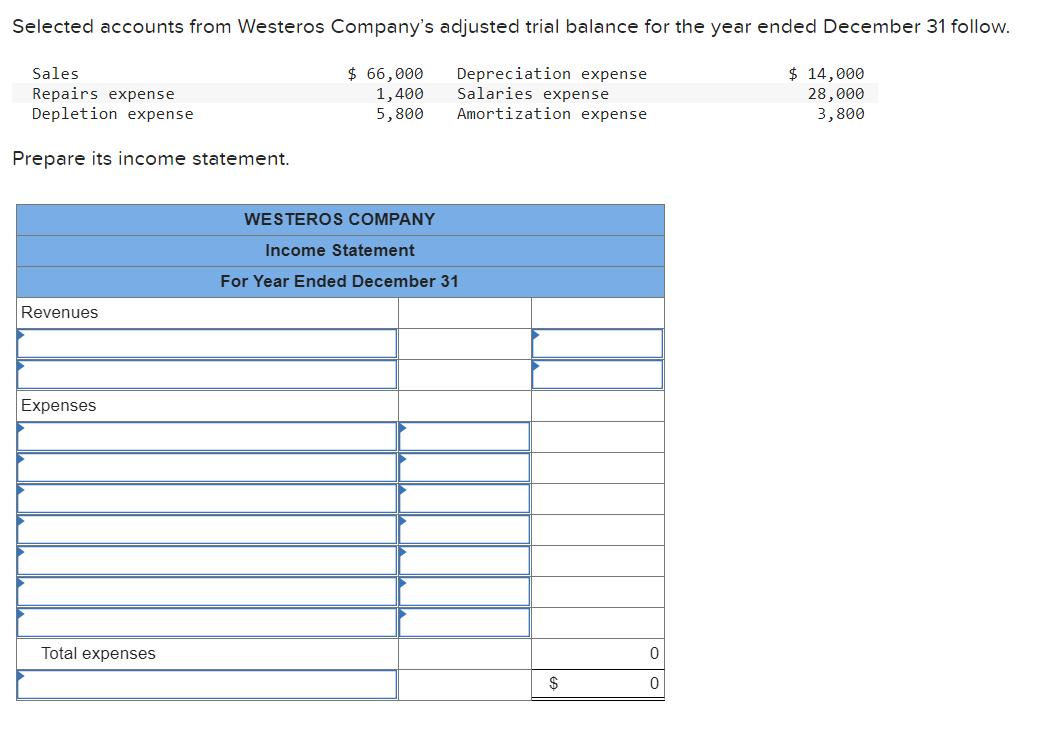Select fifth expense amount field
The width and height of the screenshot is (1046, 742).
[464, 561]
